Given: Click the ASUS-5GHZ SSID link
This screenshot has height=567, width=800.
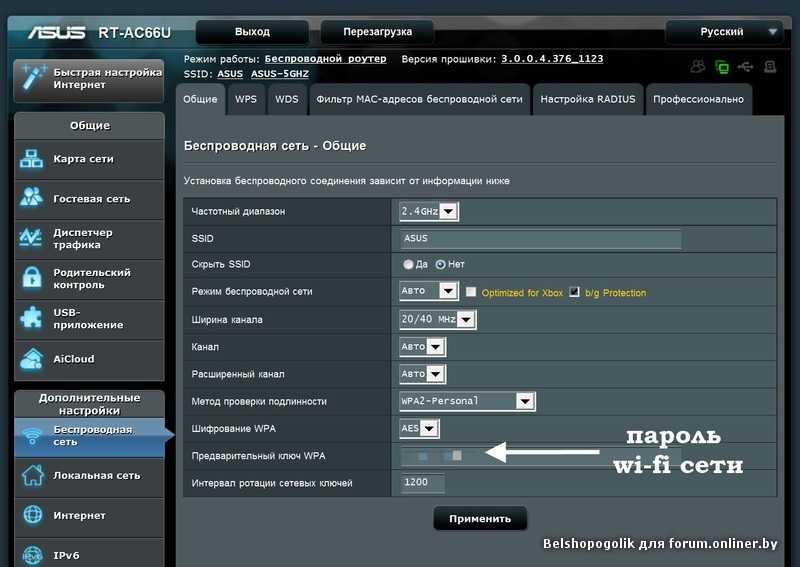Looking at the screenshot, I should coord(280,74).
